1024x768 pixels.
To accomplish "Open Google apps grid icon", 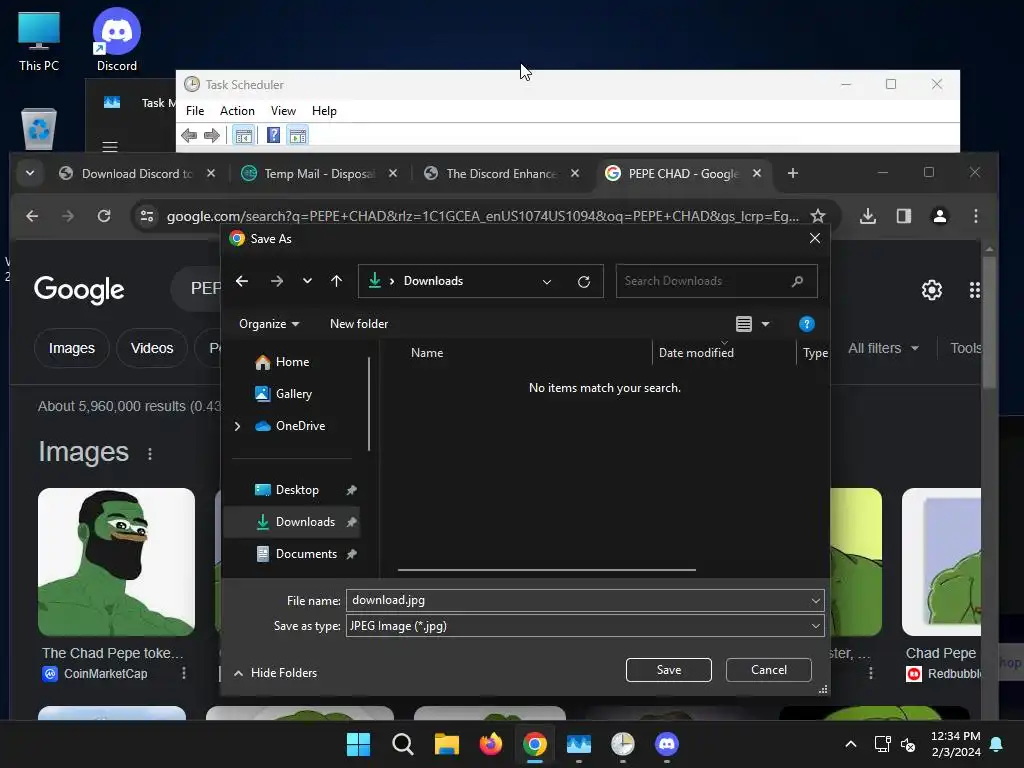I will (x=974, y=290).
